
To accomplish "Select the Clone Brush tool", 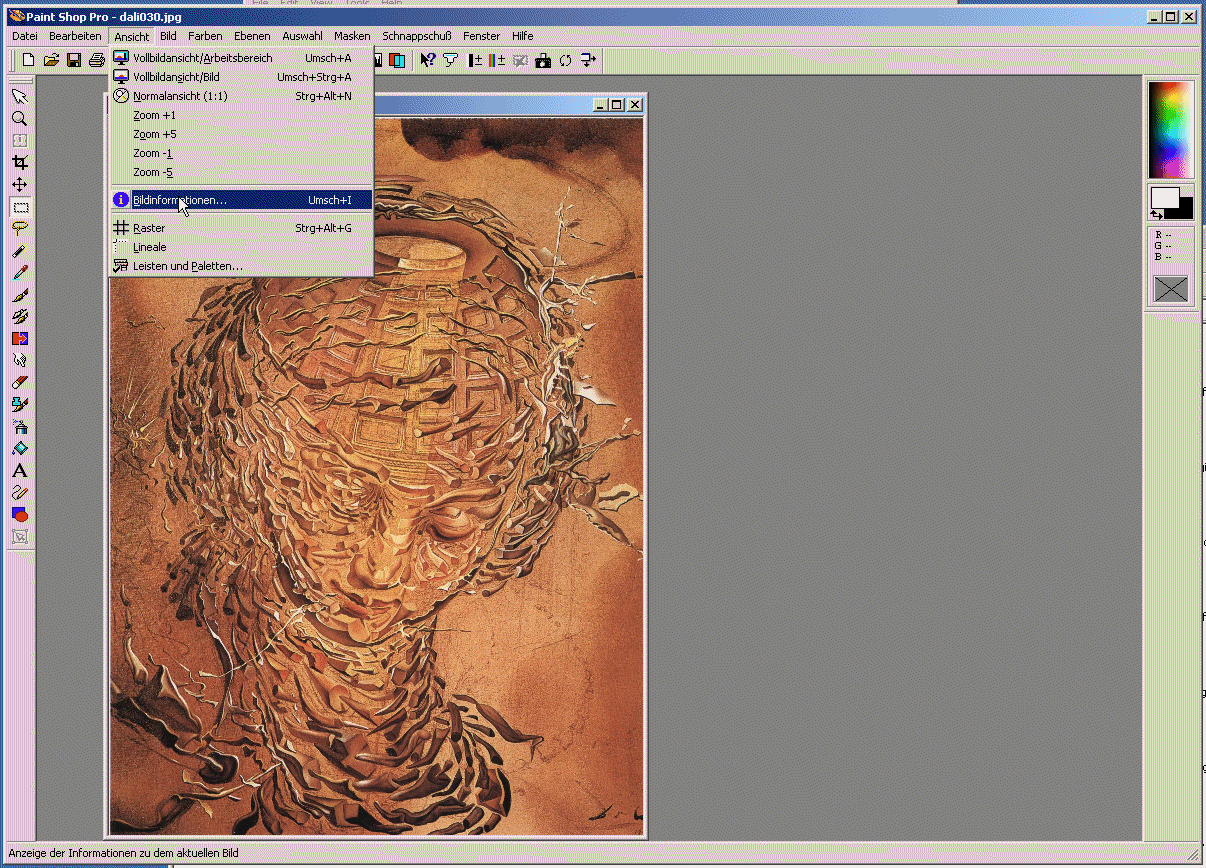I will [20, 316].
